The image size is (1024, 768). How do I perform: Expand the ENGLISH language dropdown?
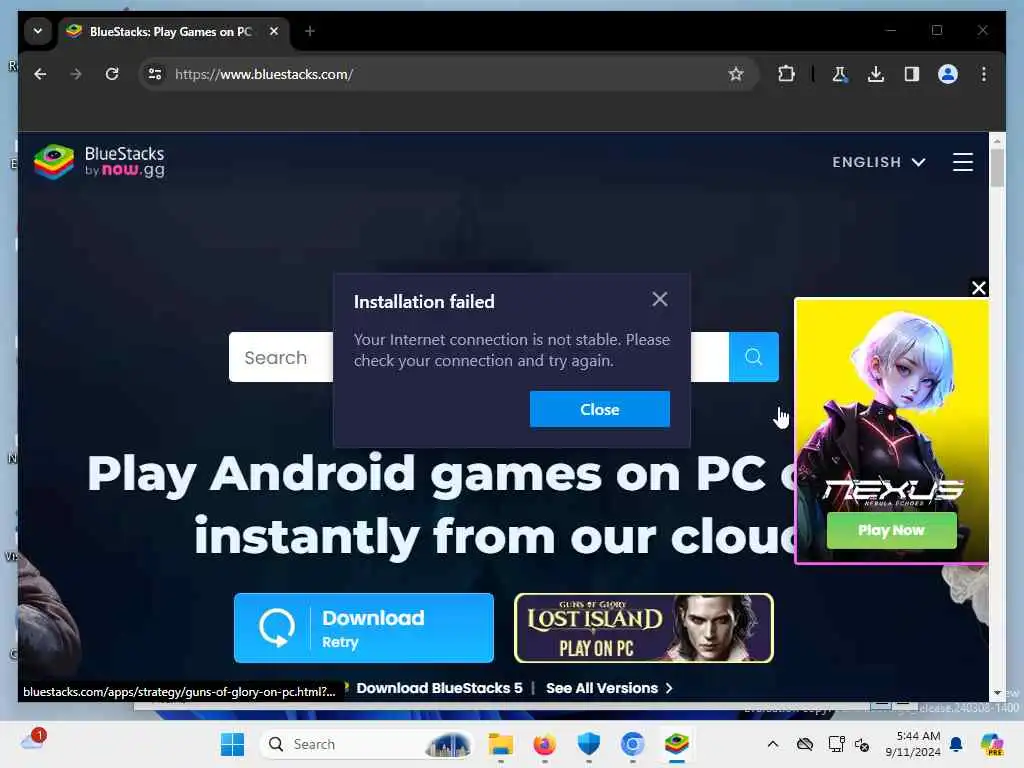coord(878,162)
